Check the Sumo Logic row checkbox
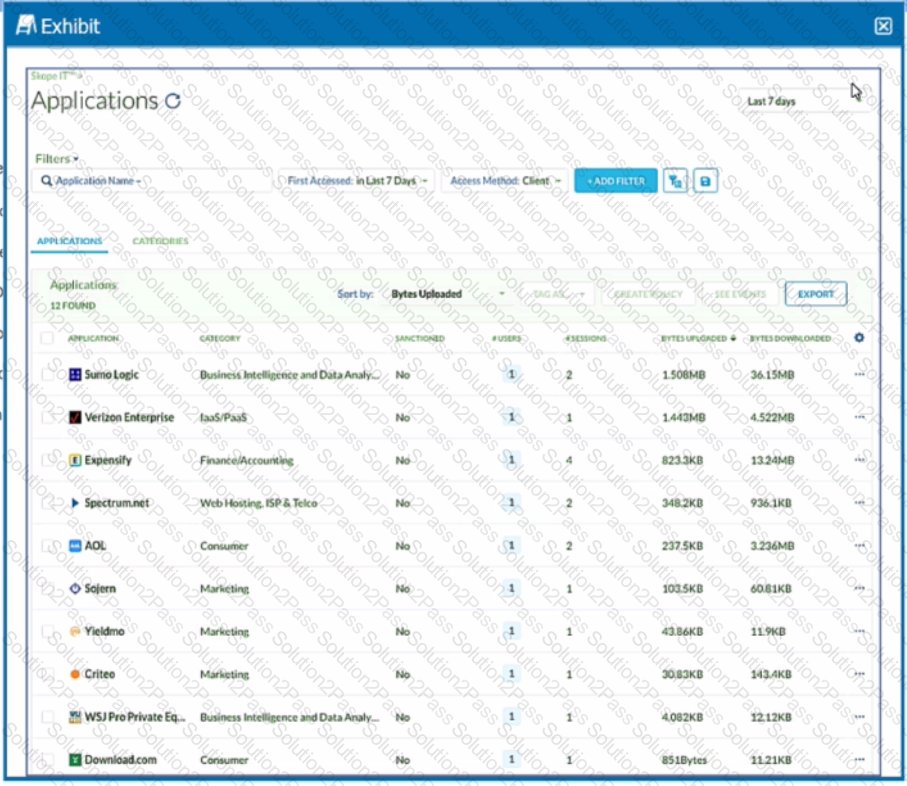The image size is (907, 786). (x=48, y=375)
